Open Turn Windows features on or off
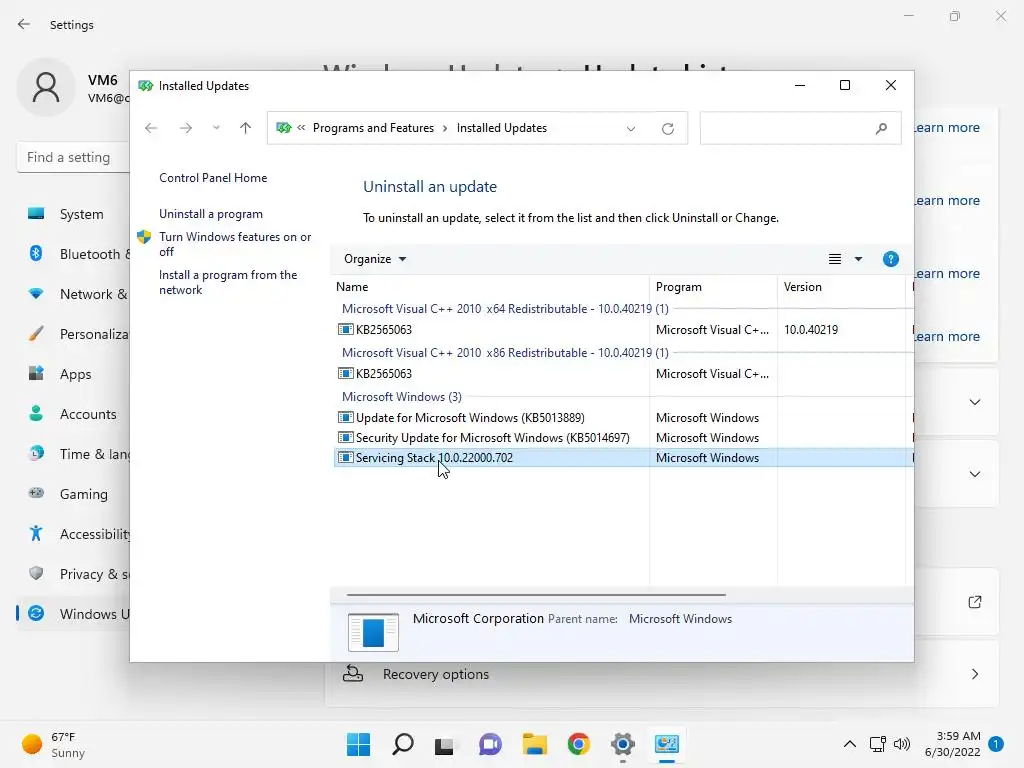The width and height of the screenshot is (1024, 768). point(235,244)
